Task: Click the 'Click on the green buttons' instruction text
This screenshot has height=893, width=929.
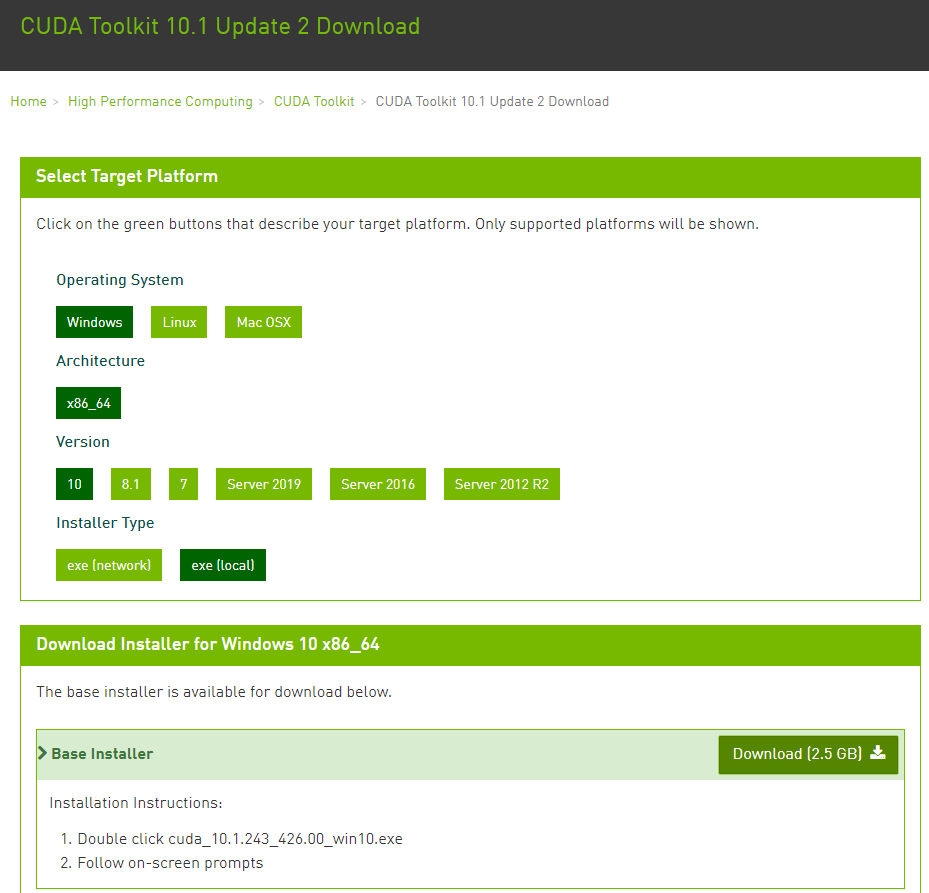Action: click(x=398, y=224)
